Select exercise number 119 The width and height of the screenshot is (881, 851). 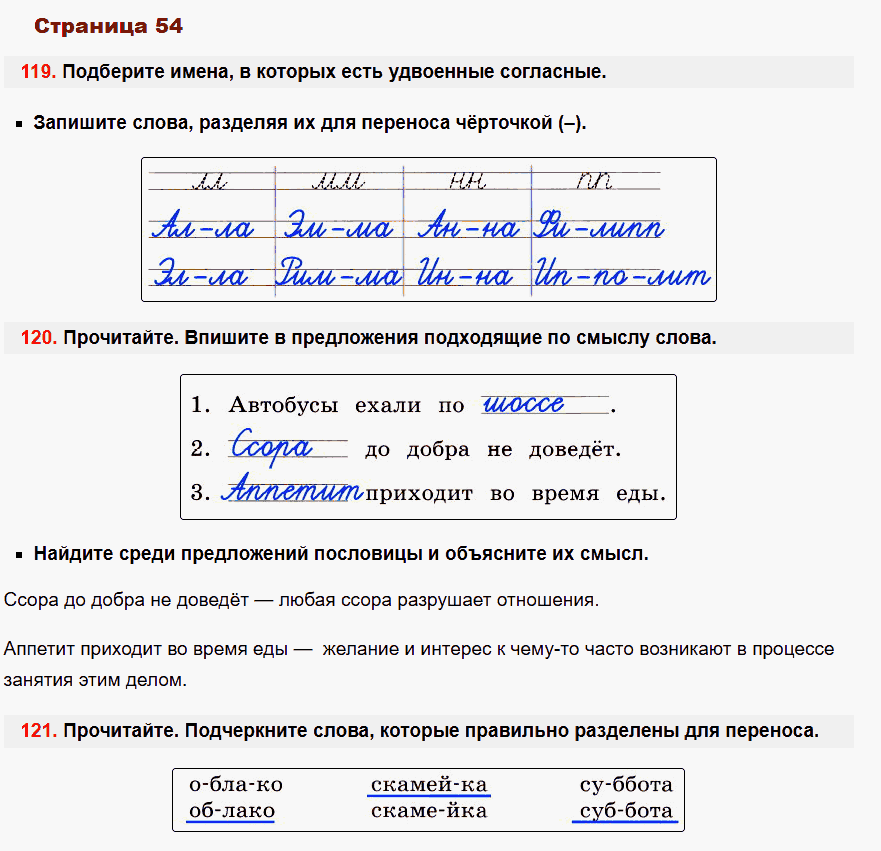click(35, 70)
